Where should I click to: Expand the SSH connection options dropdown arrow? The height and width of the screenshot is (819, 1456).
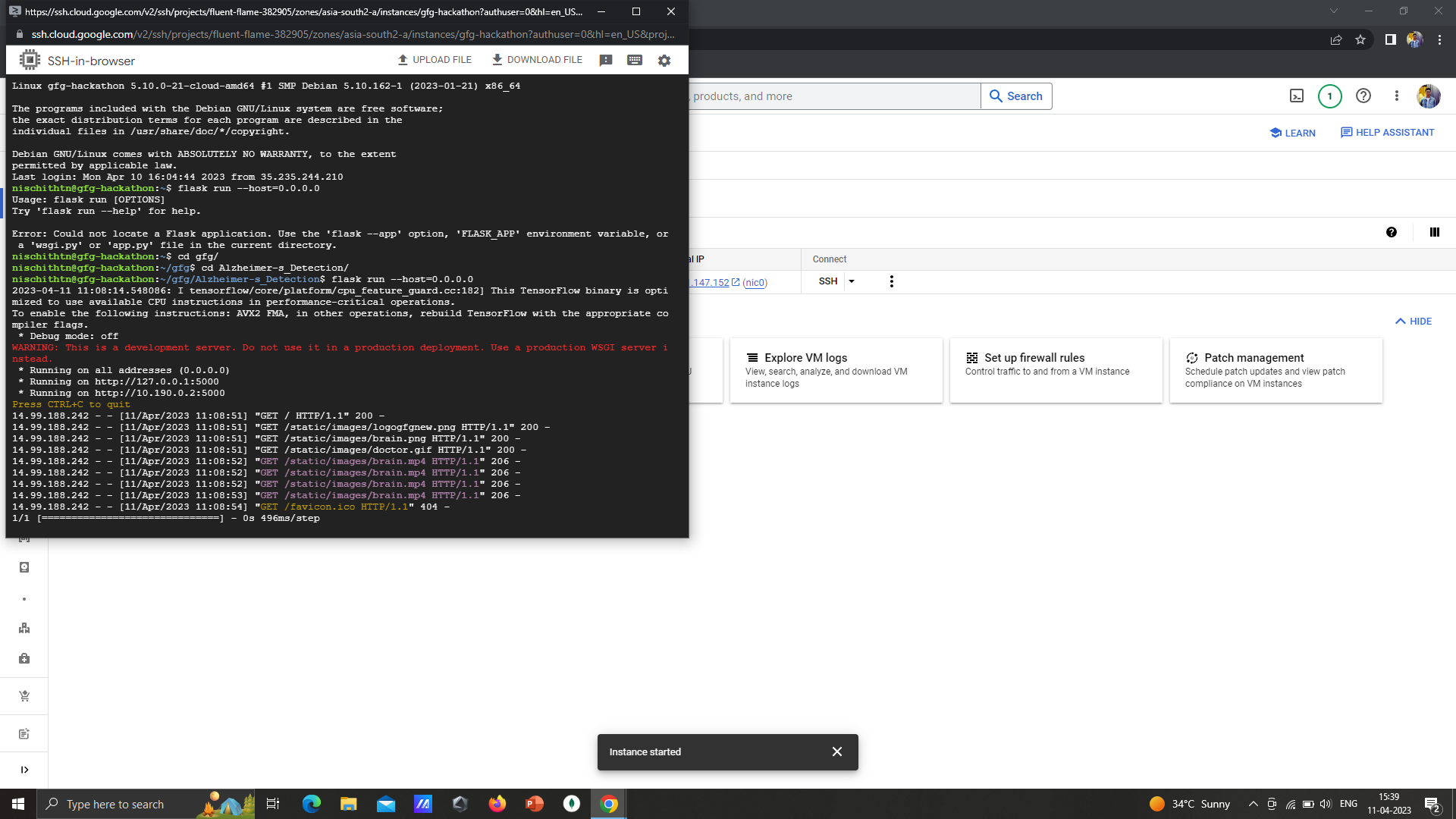pyautogui.click(x=852, y=282)
